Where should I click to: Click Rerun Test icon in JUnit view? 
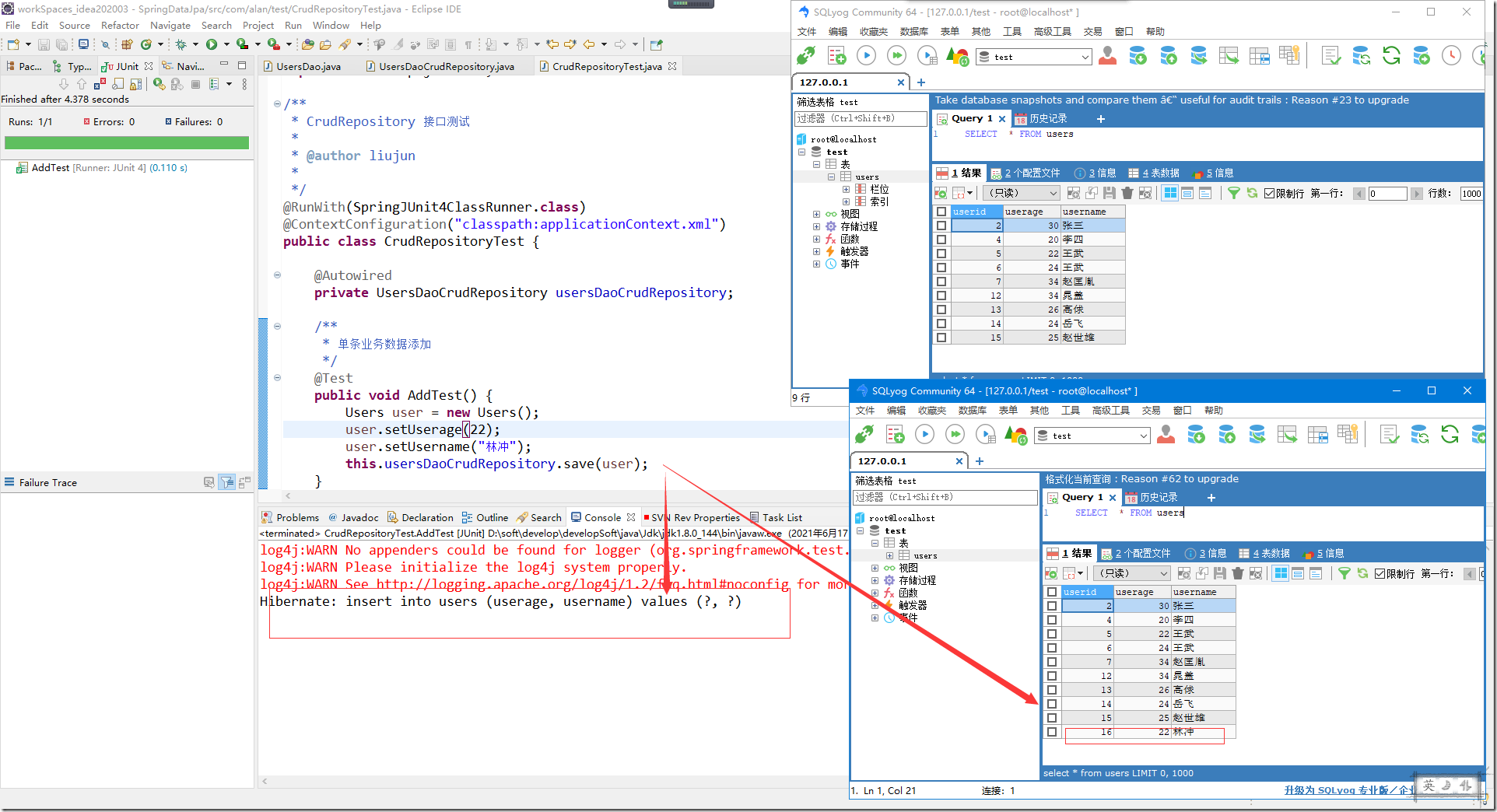[159, 84]
